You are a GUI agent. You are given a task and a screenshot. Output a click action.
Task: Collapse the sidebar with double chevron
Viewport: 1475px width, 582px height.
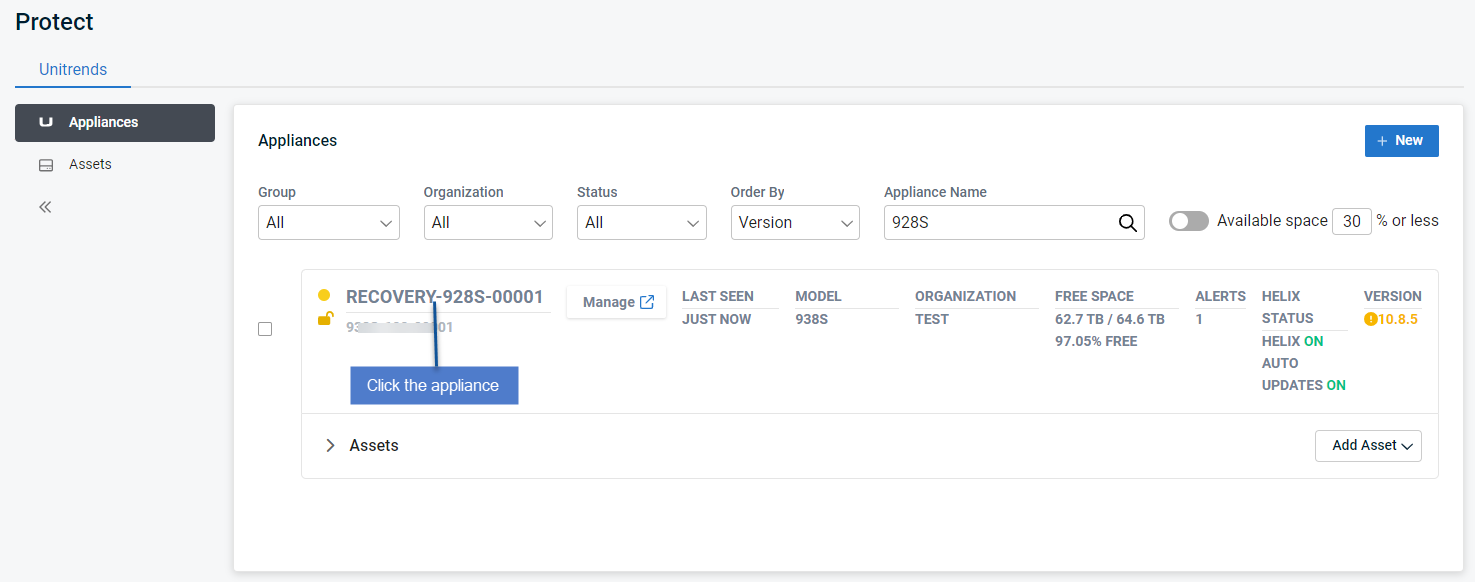pyautogui.click(x=45, y=208)
